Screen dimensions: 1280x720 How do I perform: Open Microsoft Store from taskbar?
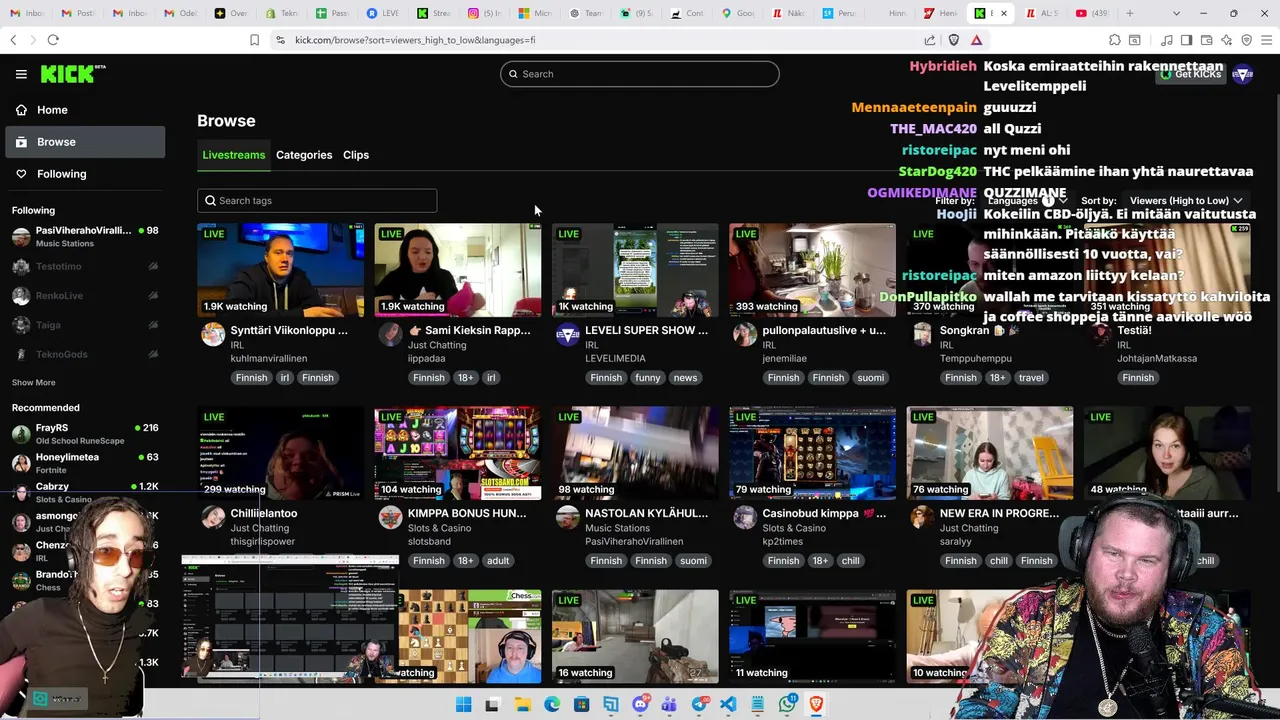click(x=581, y=705)
